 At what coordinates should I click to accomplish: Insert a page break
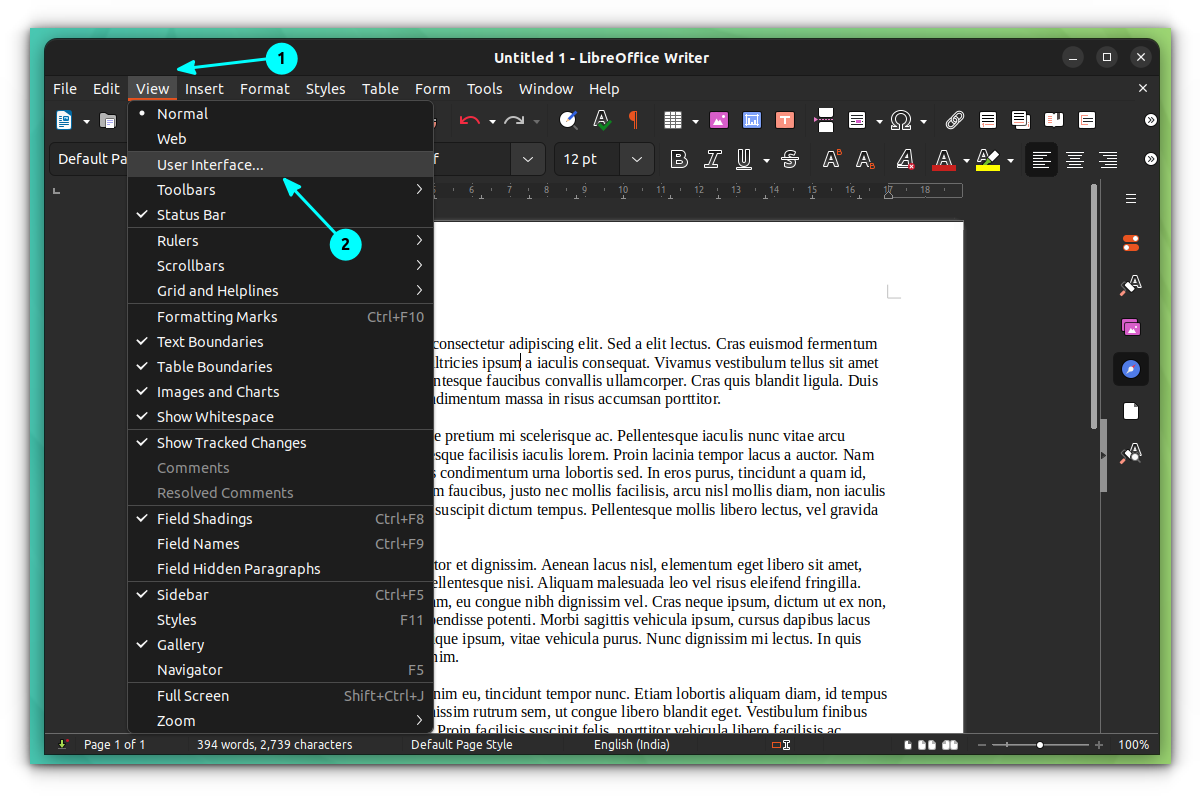coord(825,121)
